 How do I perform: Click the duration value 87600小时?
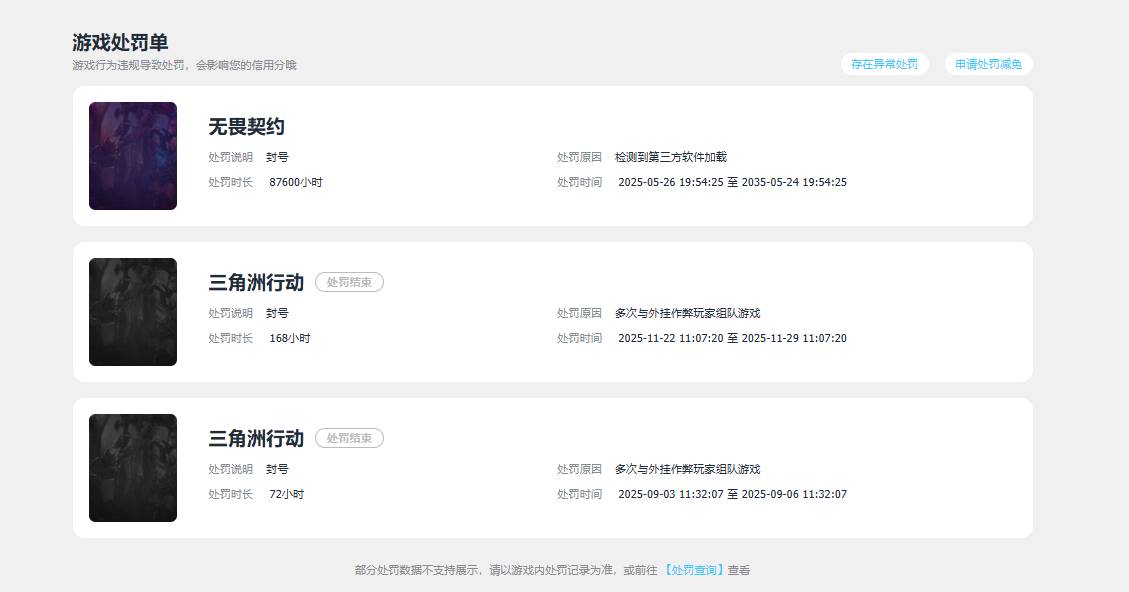click(296, 182)
